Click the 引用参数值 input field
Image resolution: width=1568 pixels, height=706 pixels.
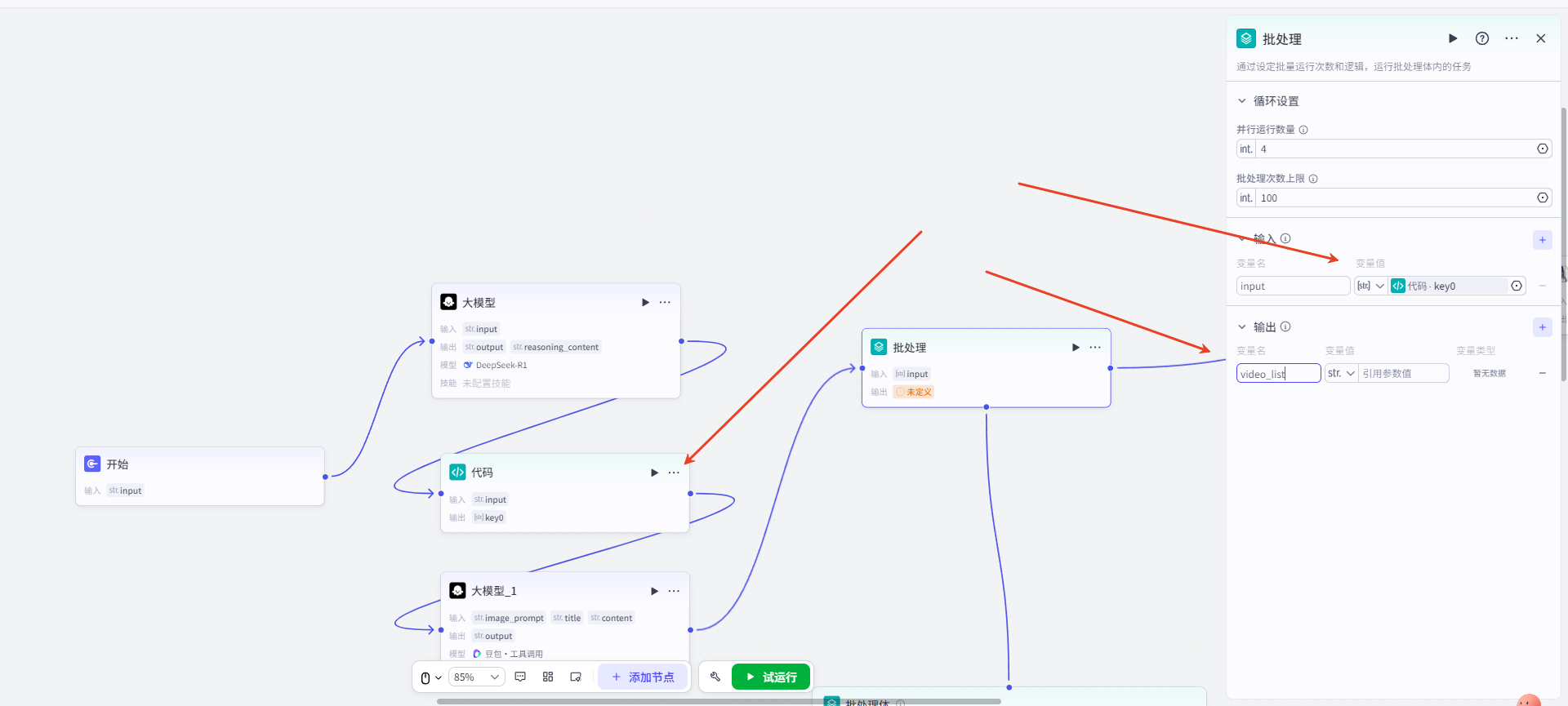[1402, 373]
